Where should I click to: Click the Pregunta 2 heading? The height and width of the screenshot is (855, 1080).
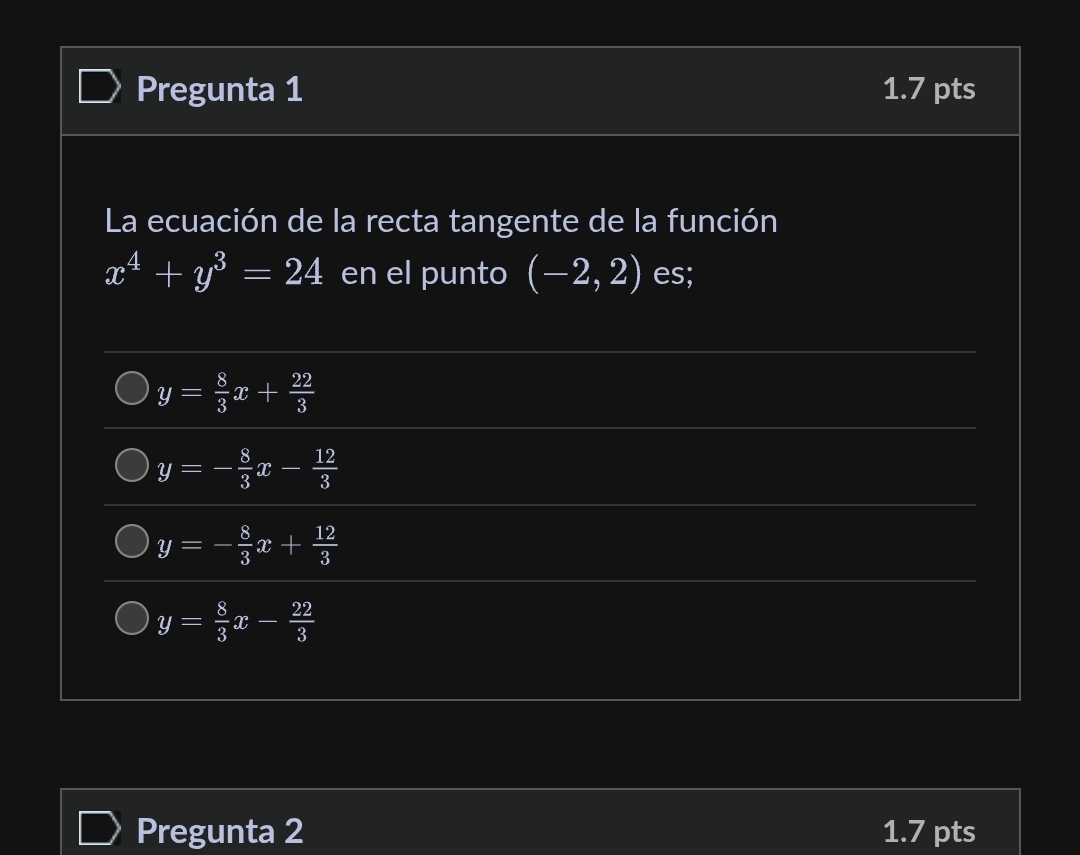[218, 831]
